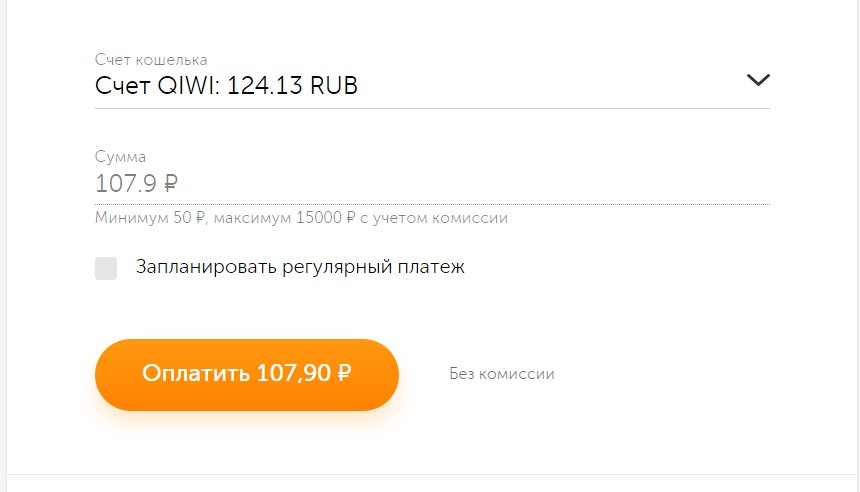Click the Запланировать регулярный платеж label

pos(300,267)
